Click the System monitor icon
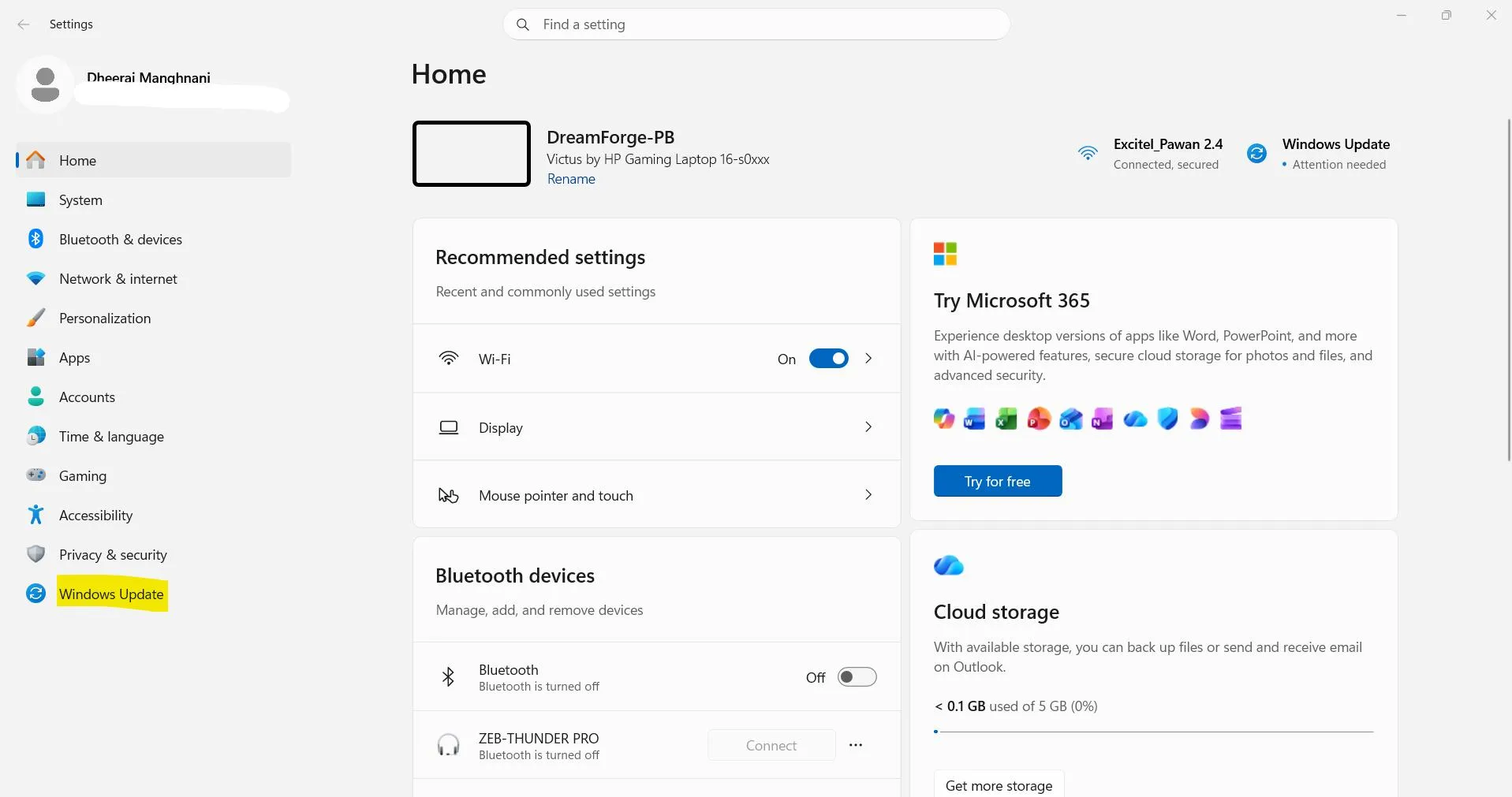 (35, 199)
